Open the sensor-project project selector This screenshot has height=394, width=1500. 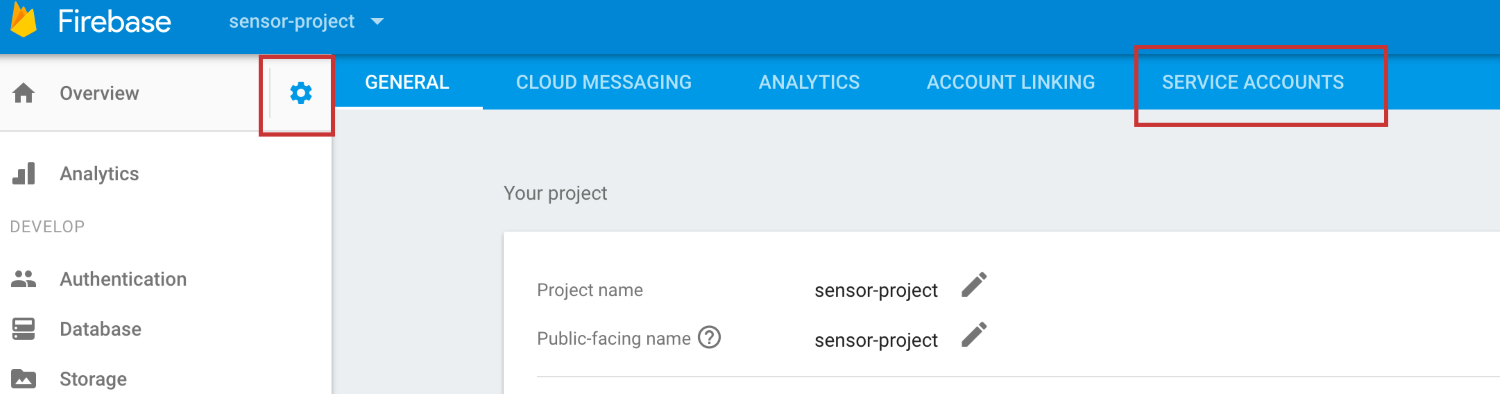click(307, 21)
